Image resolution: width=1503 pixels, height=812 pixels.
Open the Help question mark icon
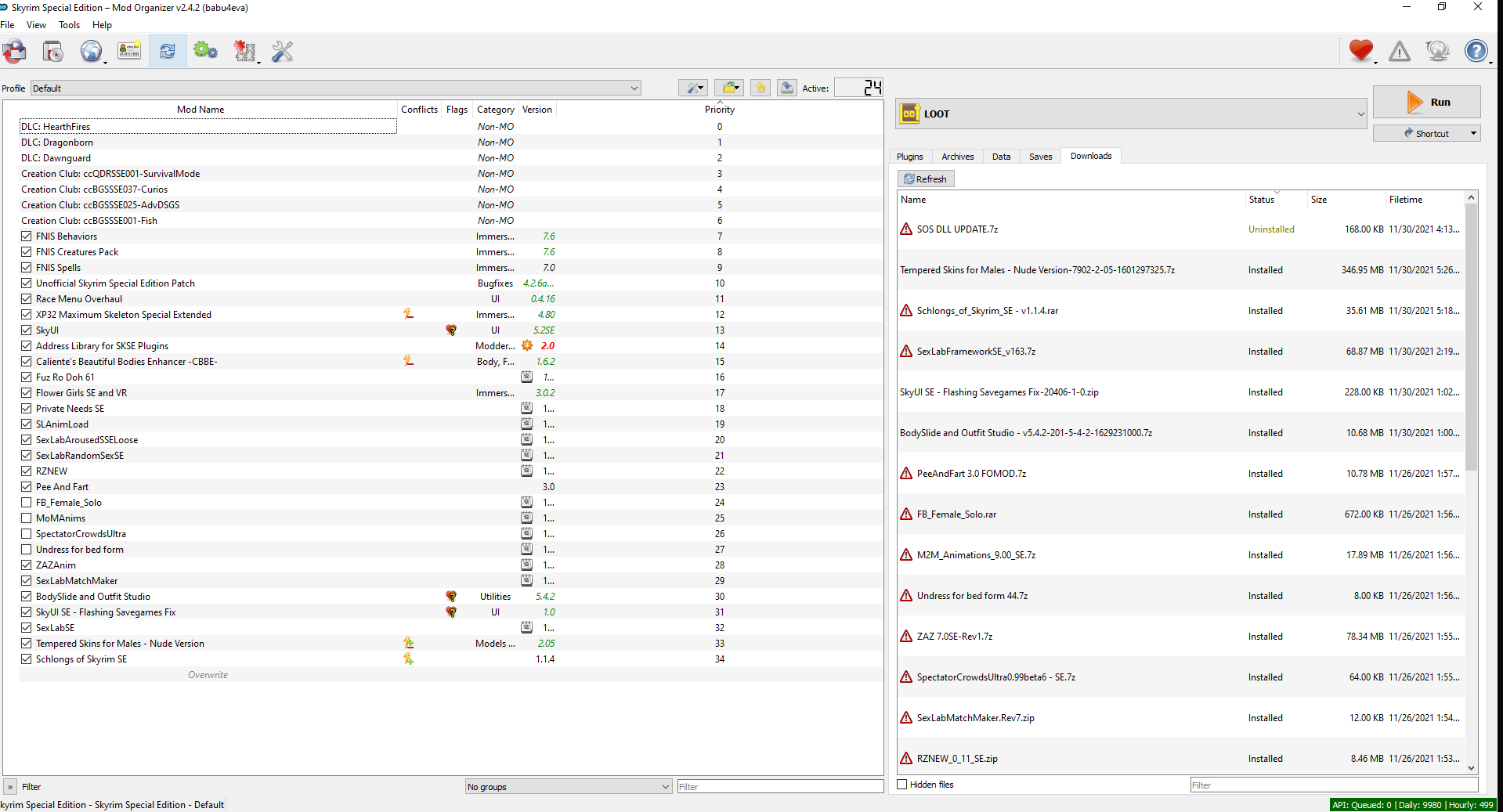tap(1476, 52)
